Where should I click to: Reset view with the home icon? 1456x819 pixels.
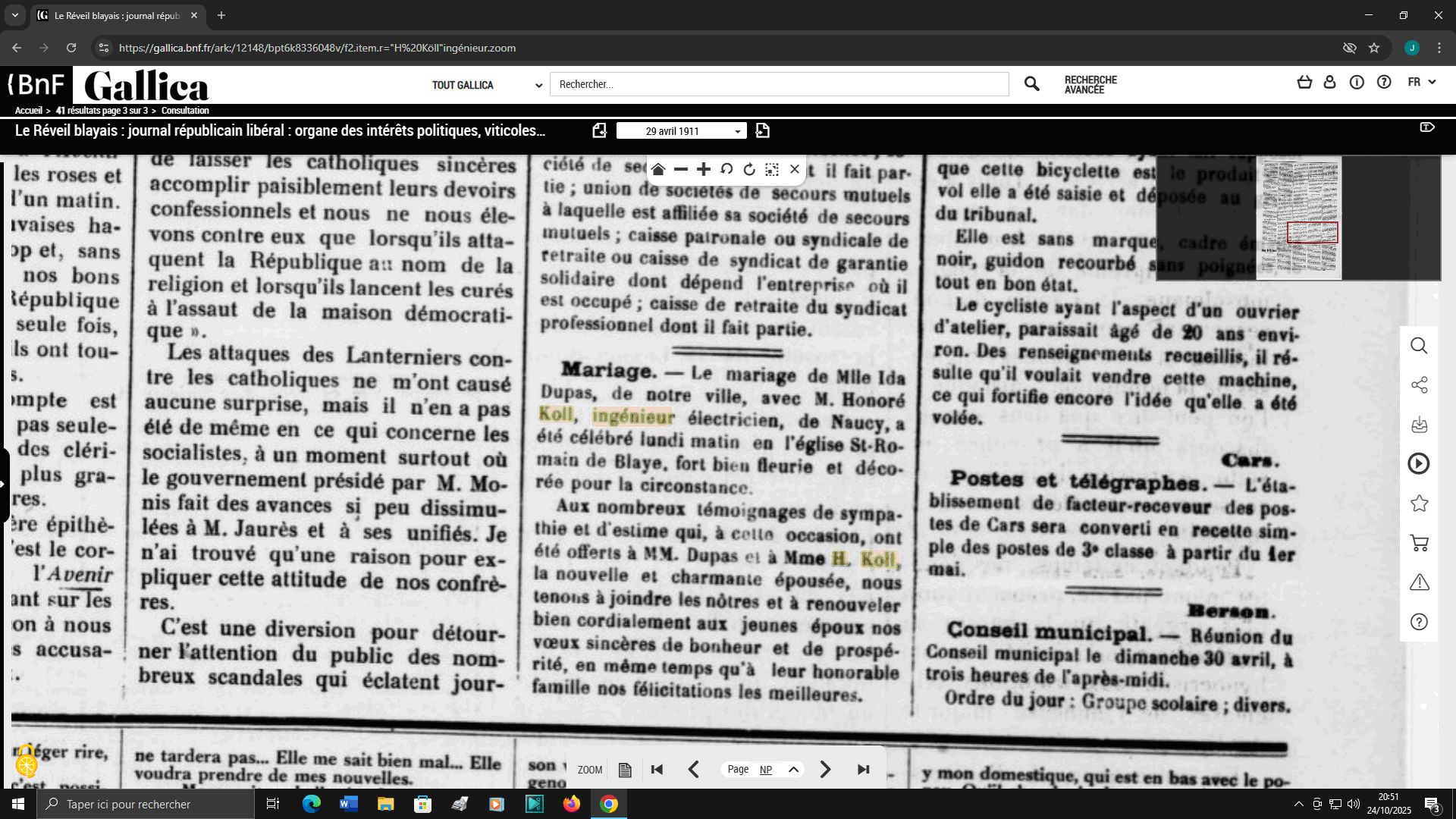[x=658, y=169]
